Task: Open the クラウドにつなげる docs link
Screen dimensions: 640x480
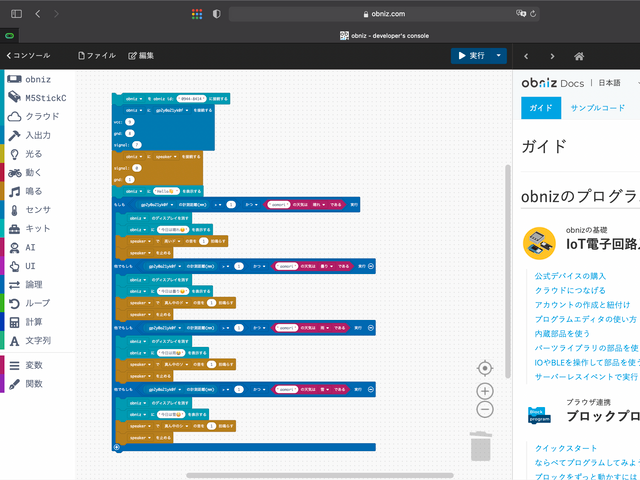Action: pos(574,290)
